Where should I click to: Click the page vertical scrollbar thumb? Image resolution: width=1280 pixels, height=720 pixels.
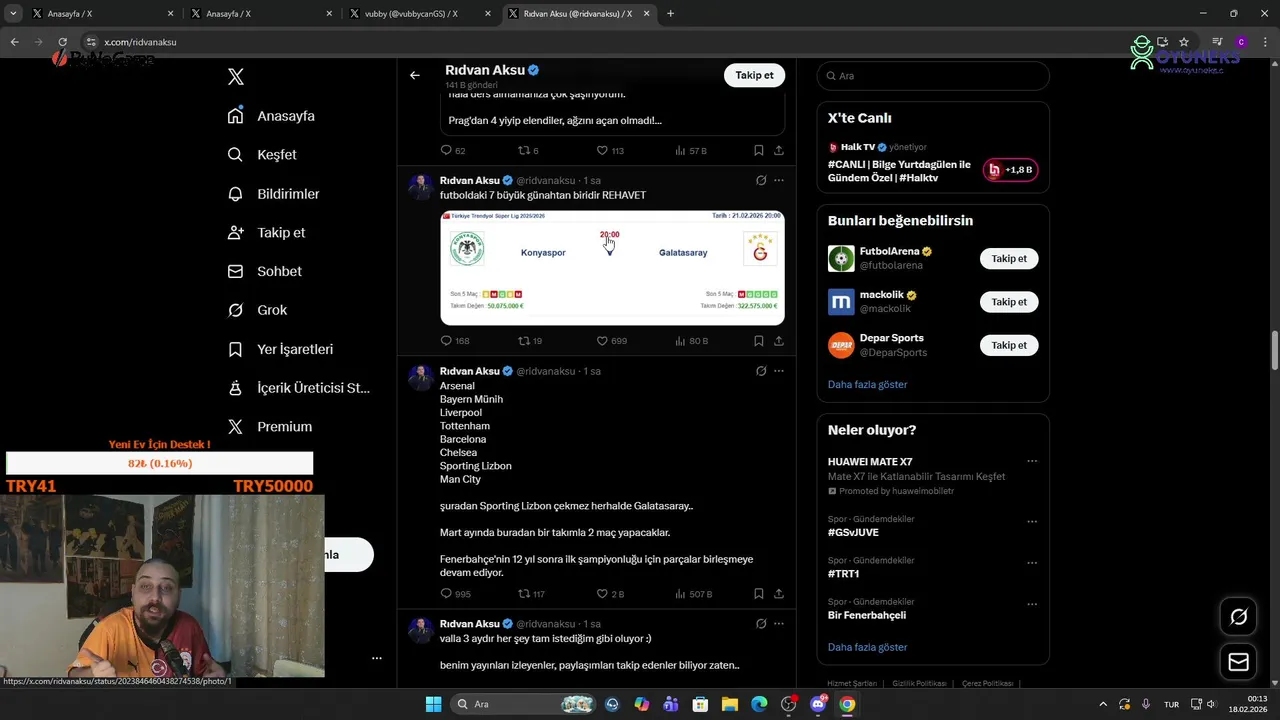coord(1275,350)
